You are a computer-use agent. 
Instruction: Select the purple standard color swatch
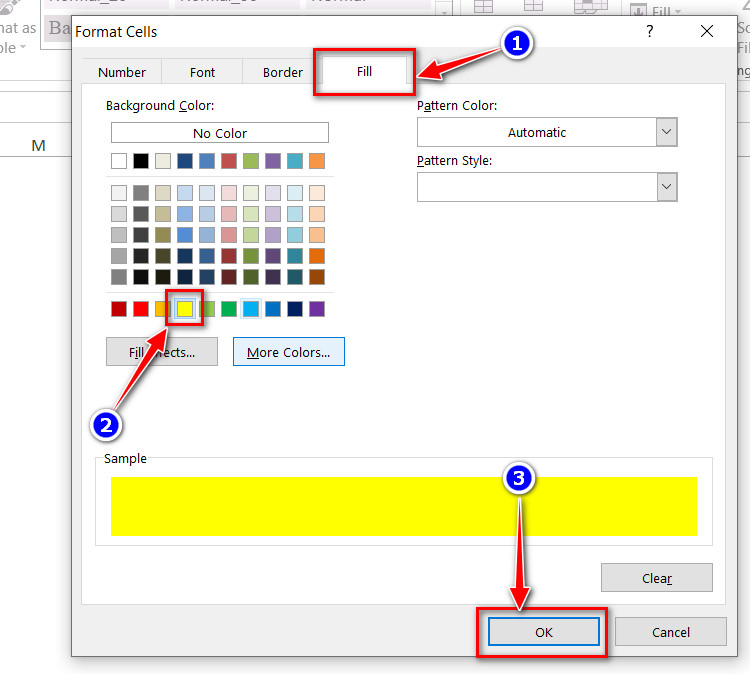(x=317, y=309)
